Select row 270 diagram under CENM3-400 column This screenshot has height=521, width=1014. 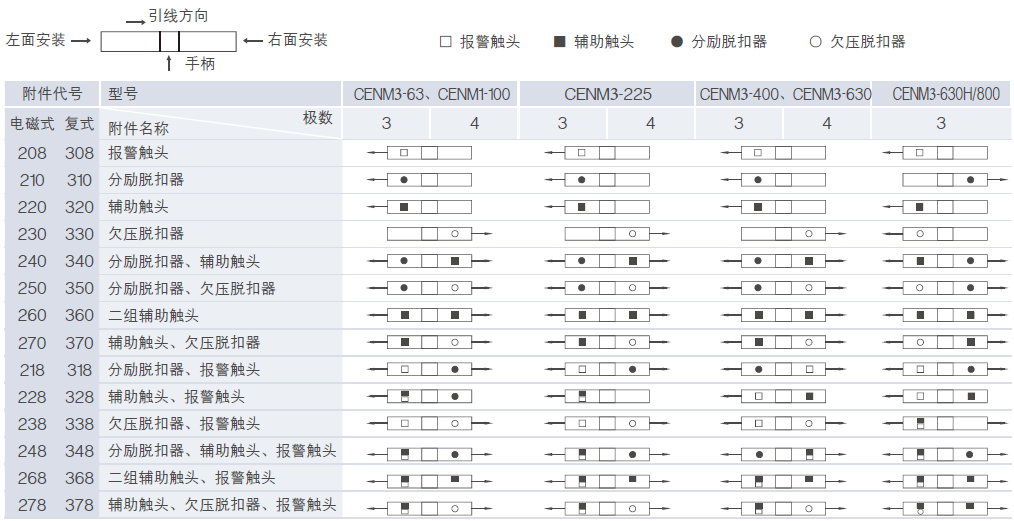pos(783,342)
